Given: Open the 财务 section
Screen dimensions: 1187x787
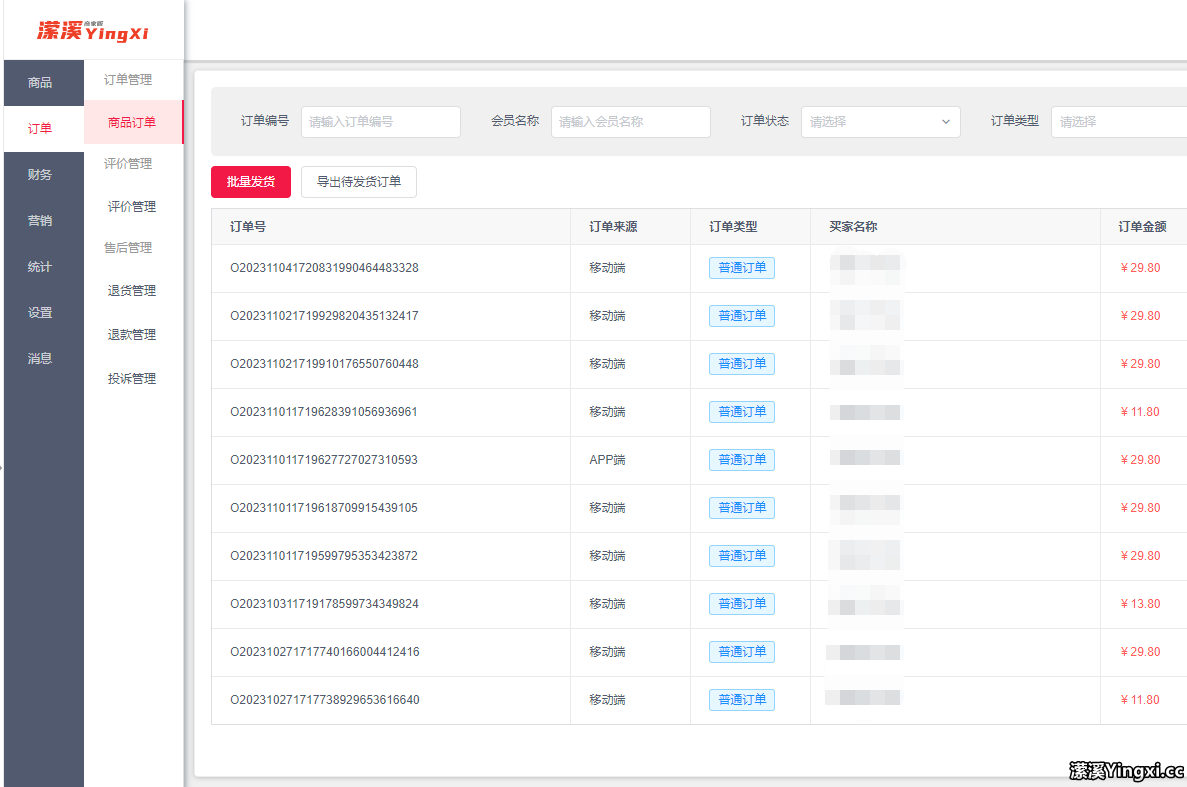Looking at the screenshot, I should pos(40,173).
